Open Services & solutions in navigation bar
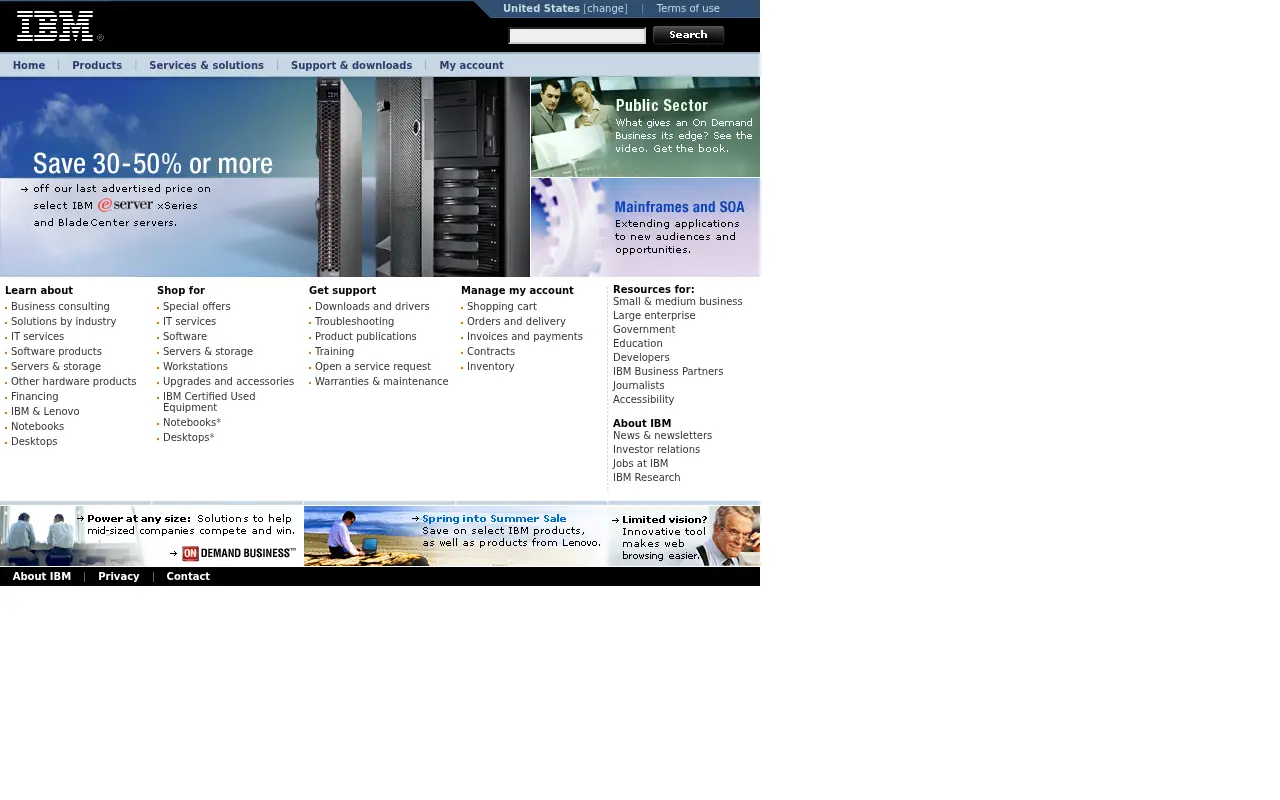Viewport: 1280px width, 800px height. point(206,65)
